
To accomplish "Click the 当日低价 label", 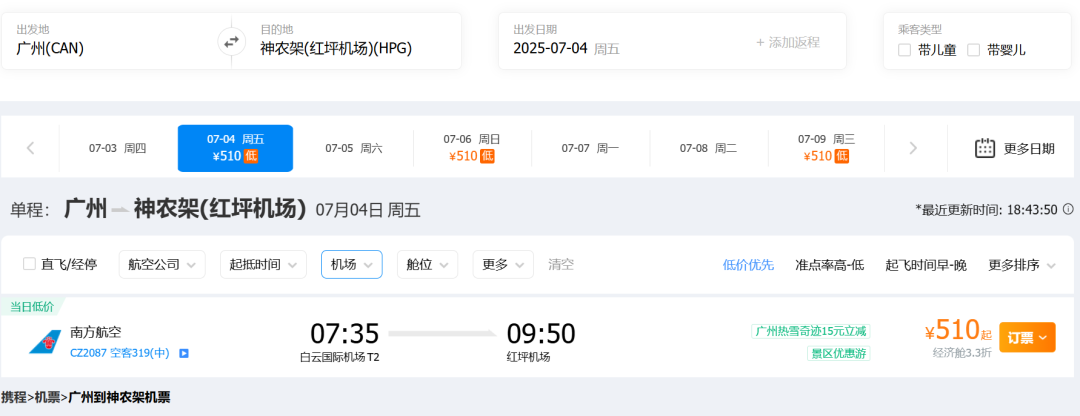I will click(32, 306).
